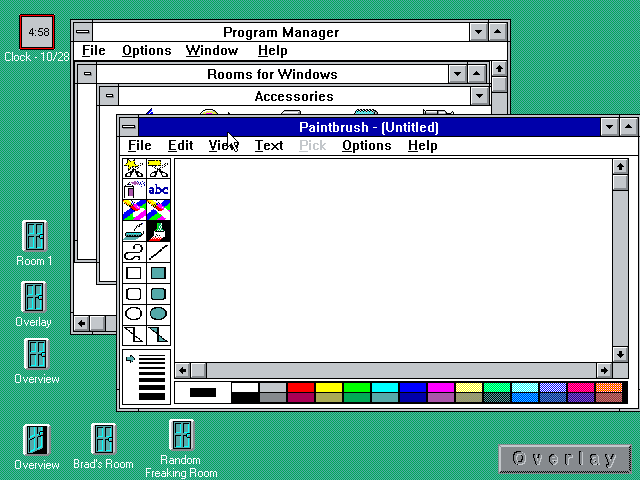Minimize the Rooms for Windows group
This screenshot has height=480, width=640.
(458, 74)
